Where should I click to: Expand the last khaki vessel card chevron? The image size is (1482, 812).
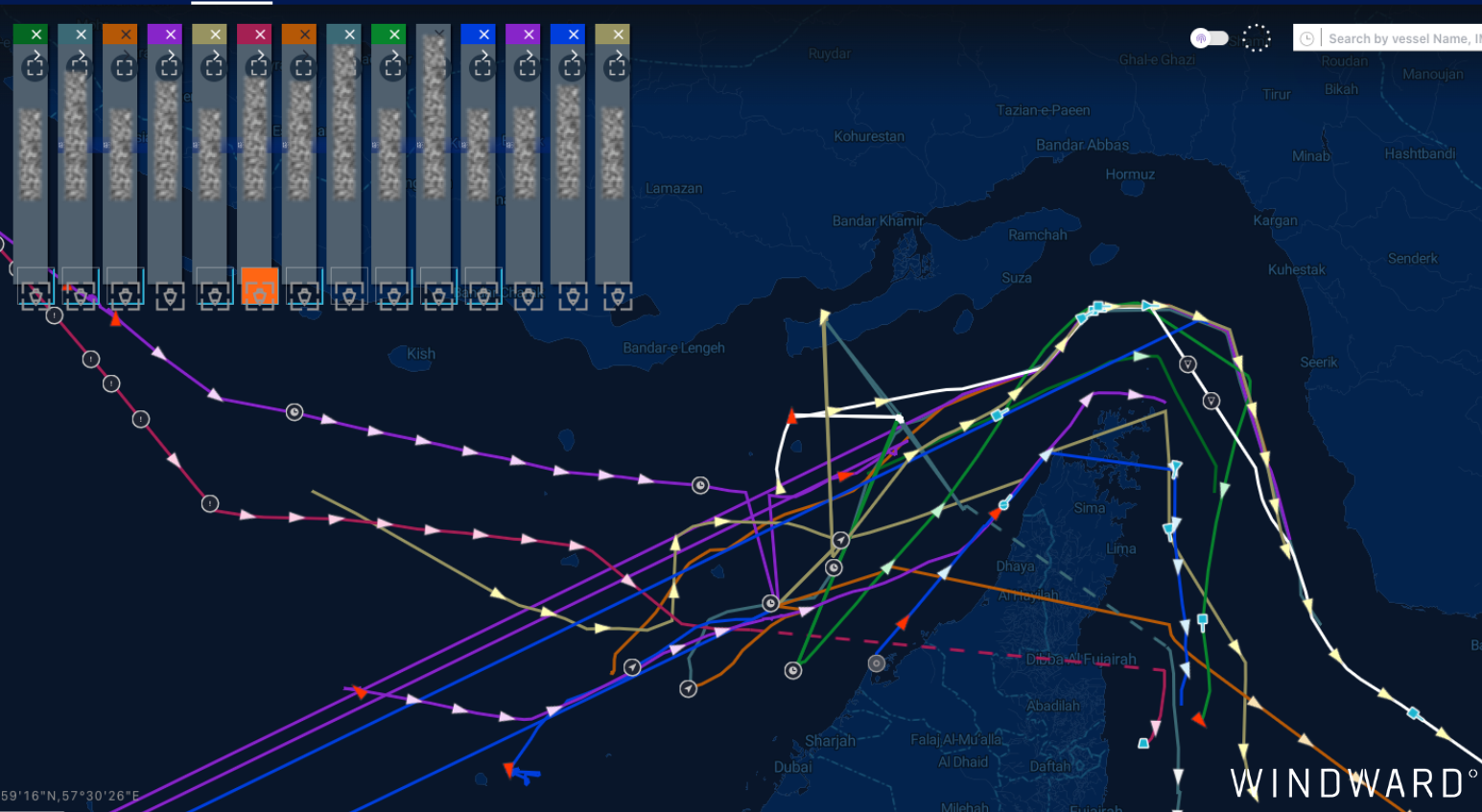[619, 55]
